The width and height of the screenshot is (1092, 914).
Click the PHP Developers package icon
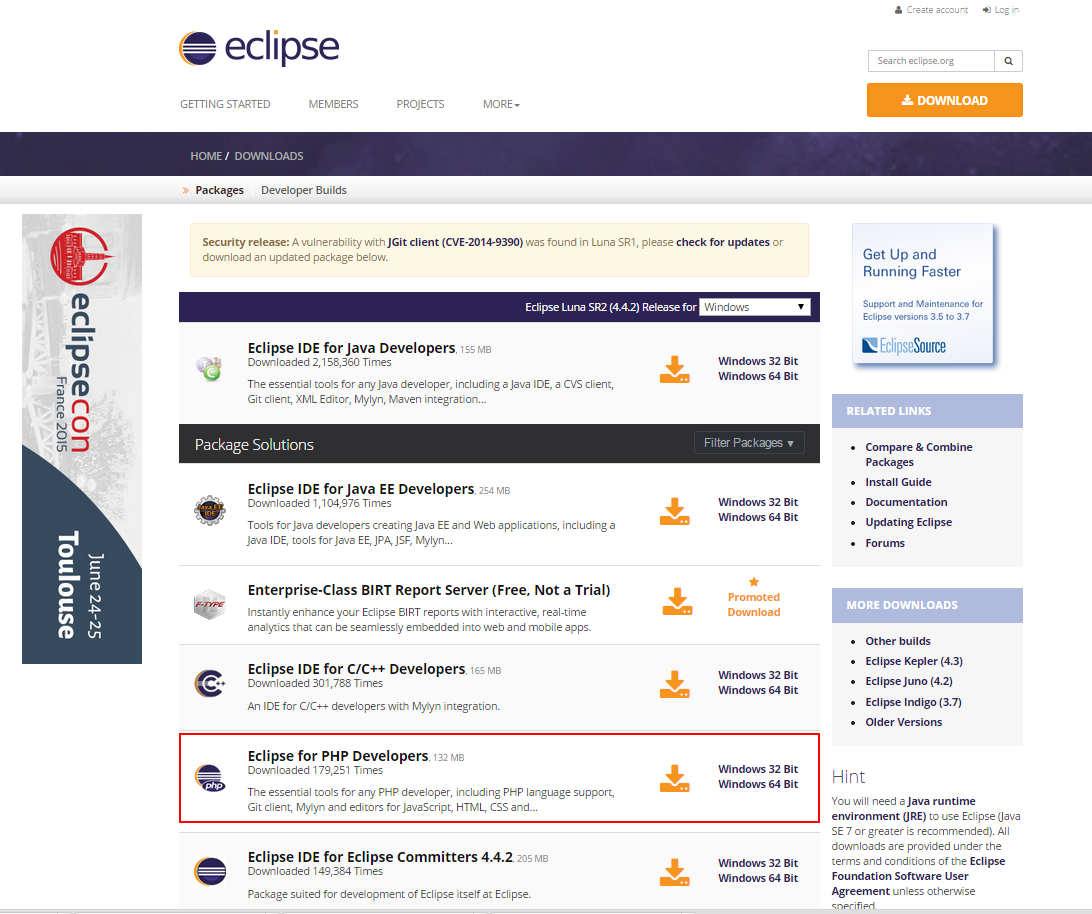point(210,778)
